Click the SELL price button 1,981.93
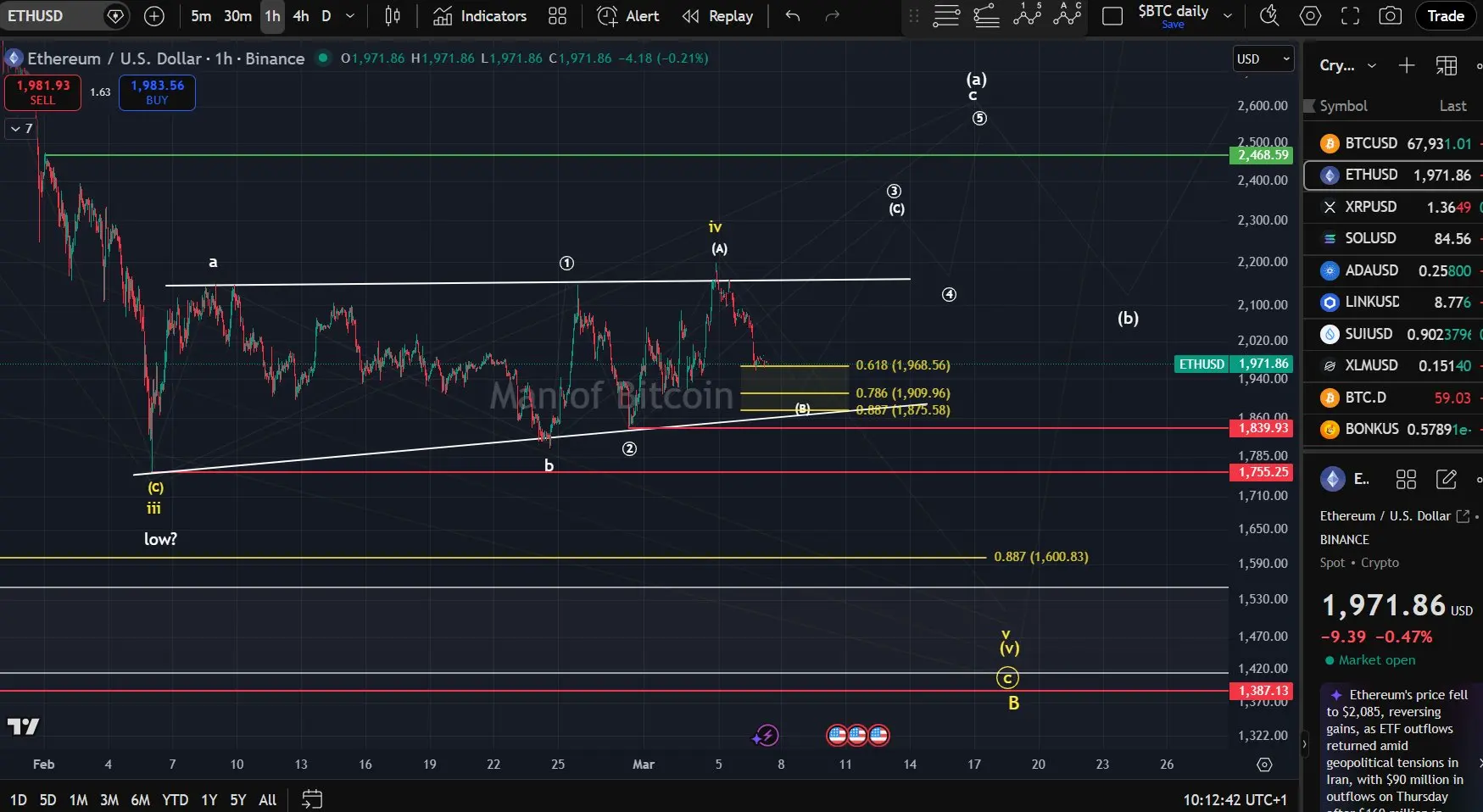This screenshot has height=812, width=1483. (42, 92)
